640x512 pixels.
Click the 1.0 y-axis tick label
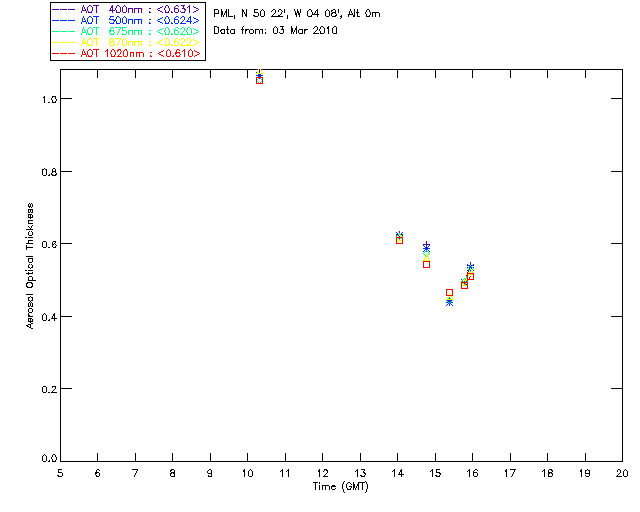click(x=49, y=99)
